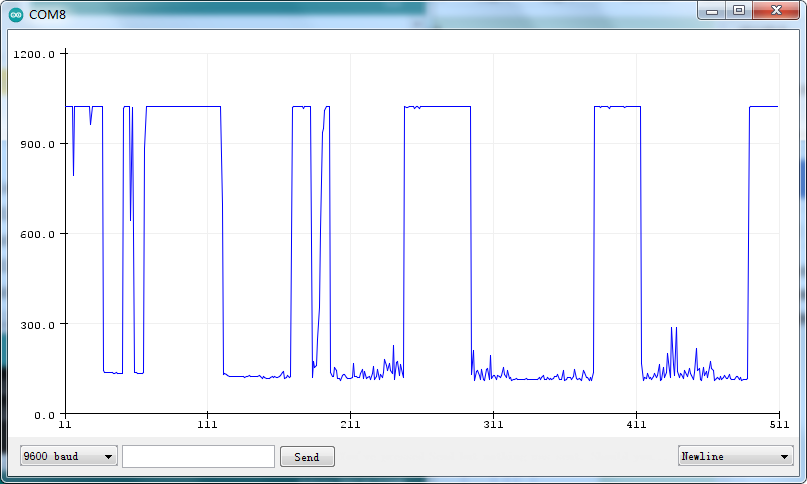
Task: Minimize the COM8 window
Action: pos(712,11)
